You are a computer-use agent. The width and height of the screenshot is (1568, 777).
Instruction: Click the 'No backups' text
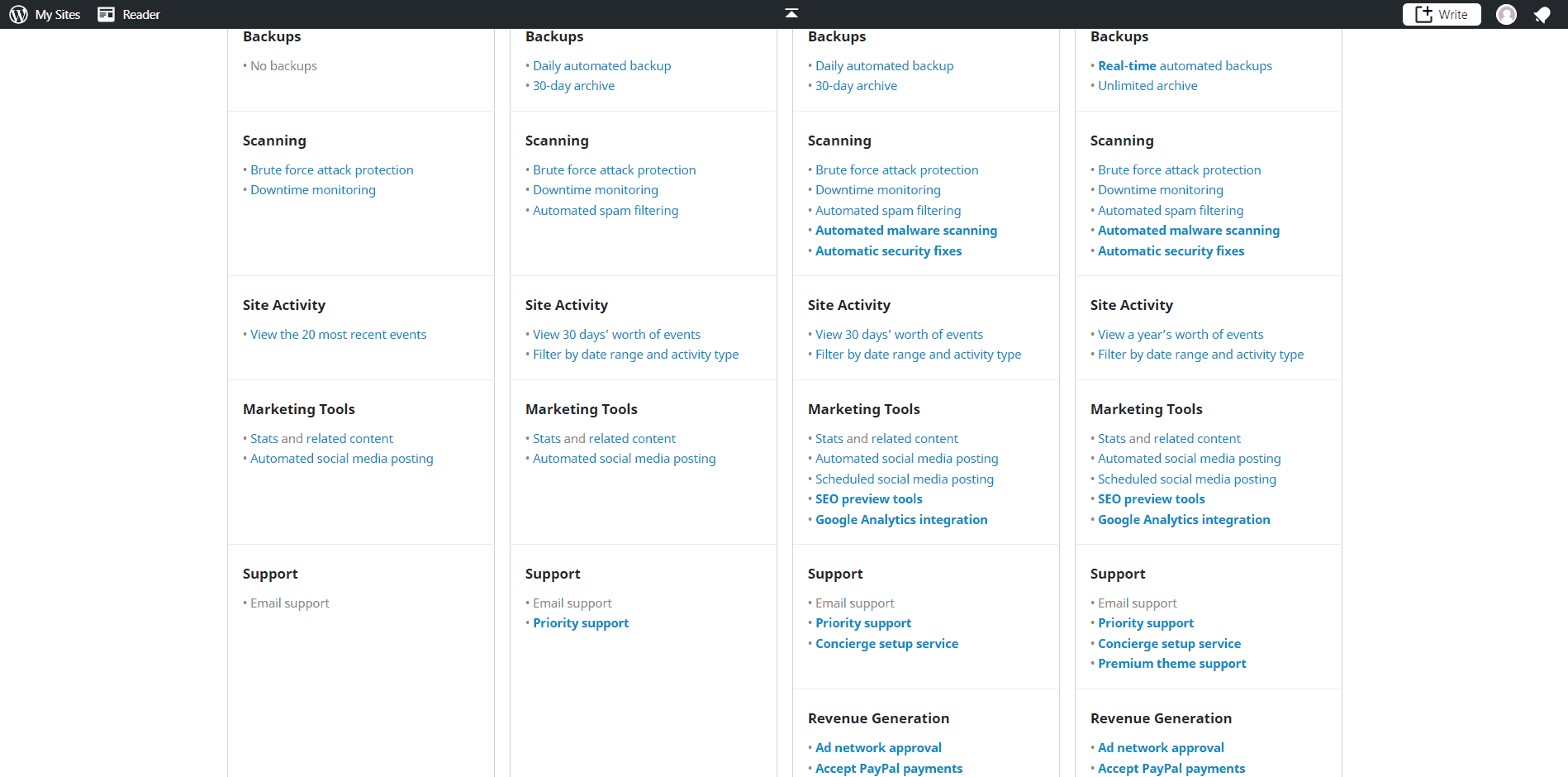(283, 66)
